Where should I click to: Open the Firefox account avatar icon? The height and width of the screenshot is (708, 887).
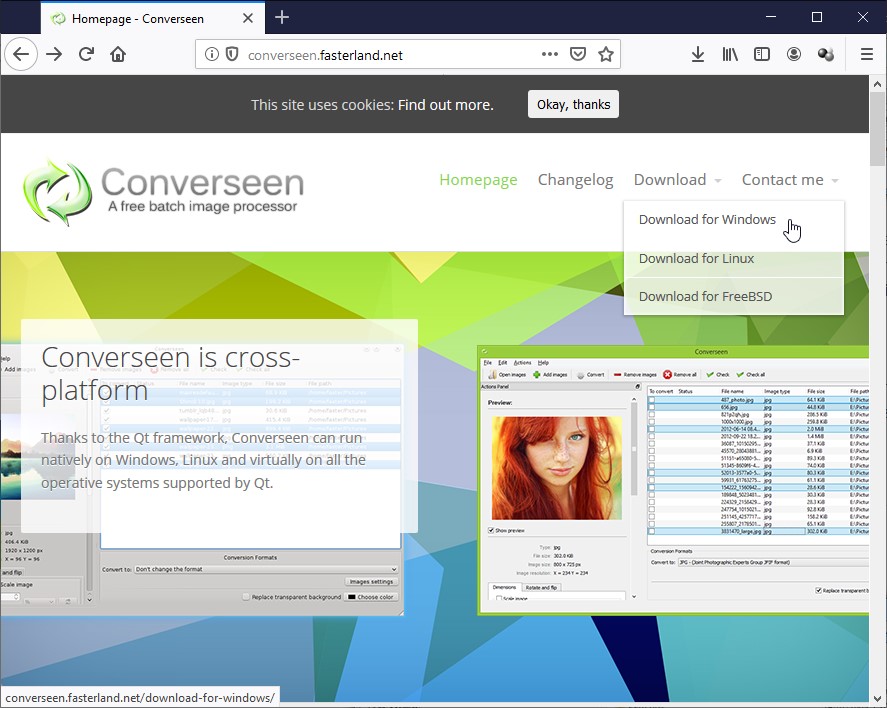click(794, 55)
